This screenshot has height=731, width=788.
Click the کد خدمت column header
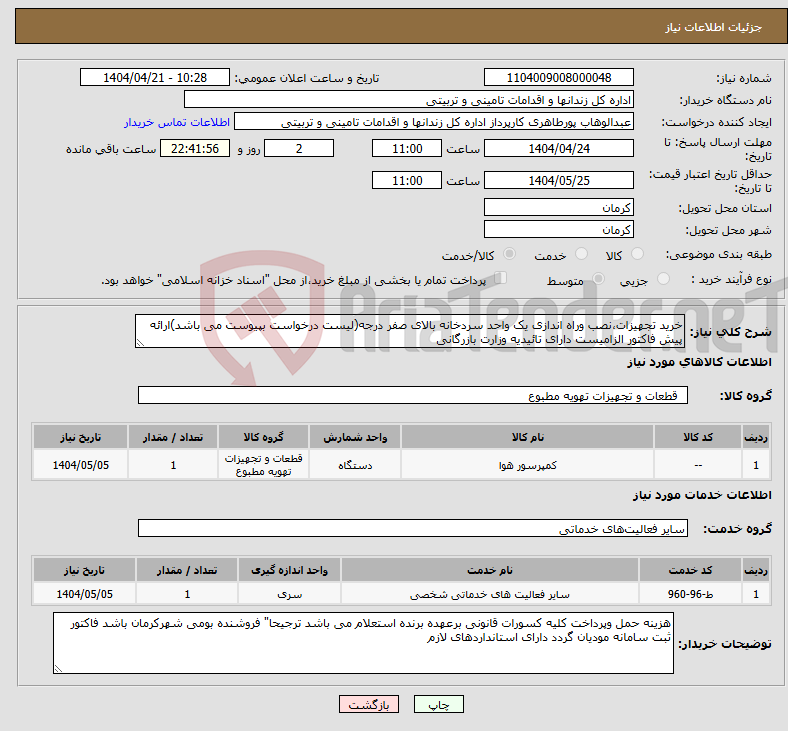pos(691,570)
